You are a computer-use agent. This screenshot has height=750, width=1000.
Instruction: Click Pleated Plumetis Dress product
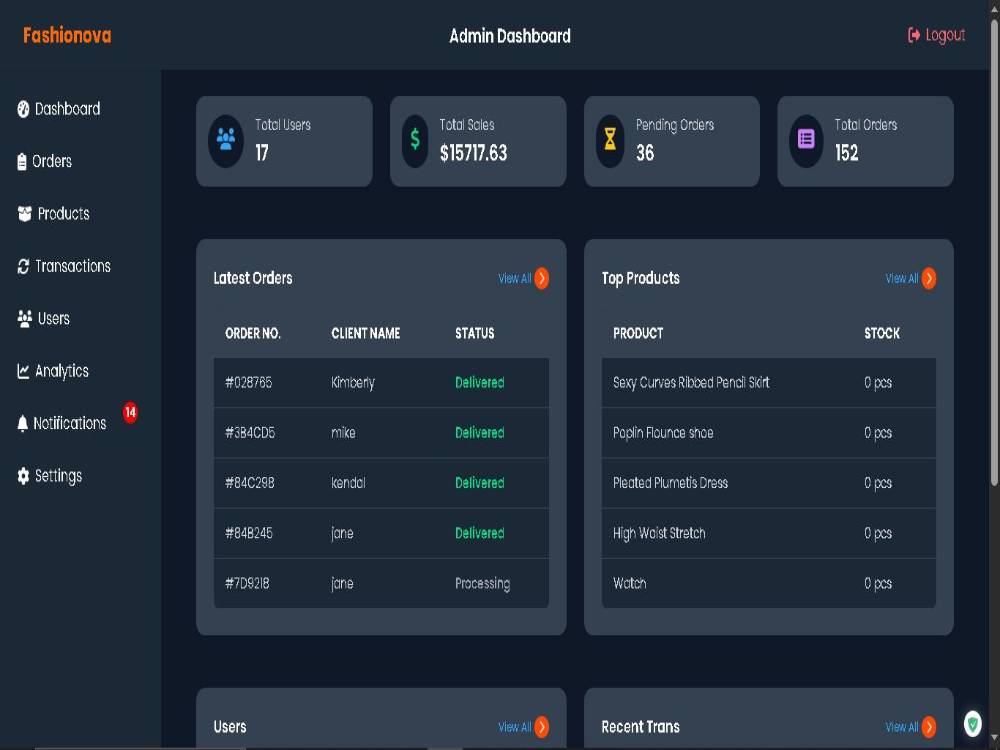pos(670,483)
